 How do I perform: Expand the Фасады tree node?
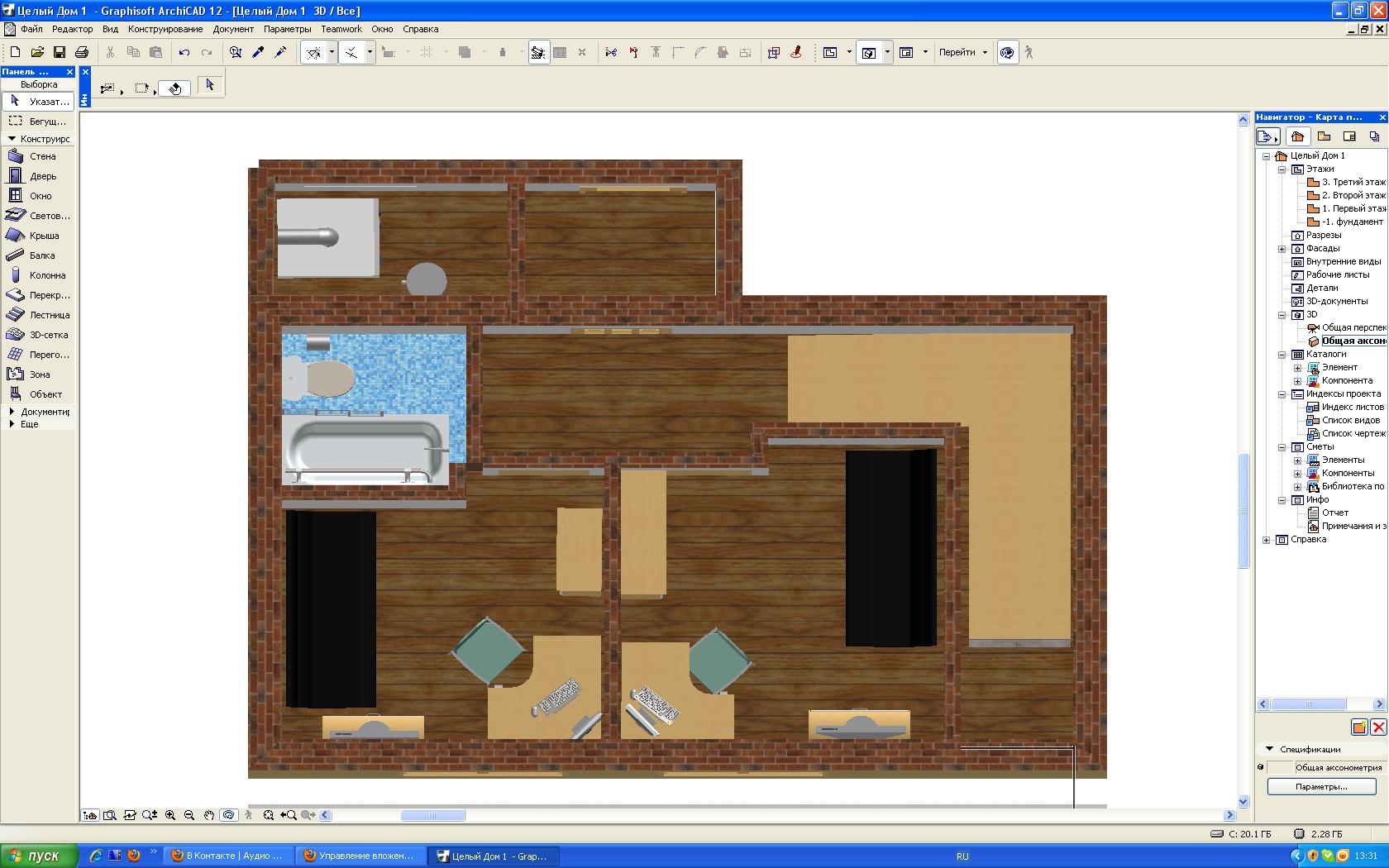pyautogui.click(x=1282, y=248)
